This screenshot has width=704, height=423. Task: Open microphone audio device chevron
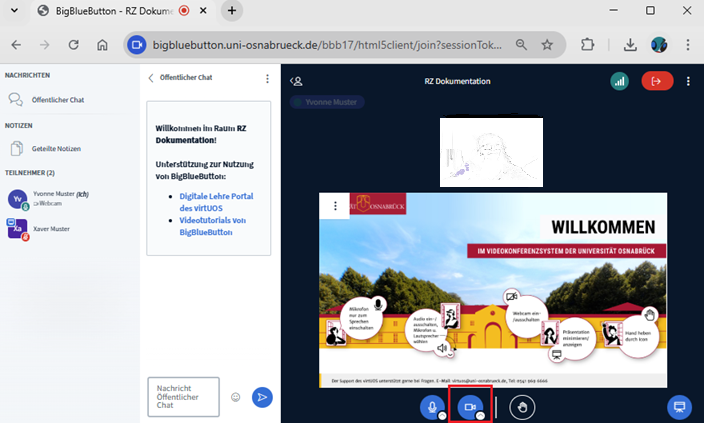tap(442, 416)
